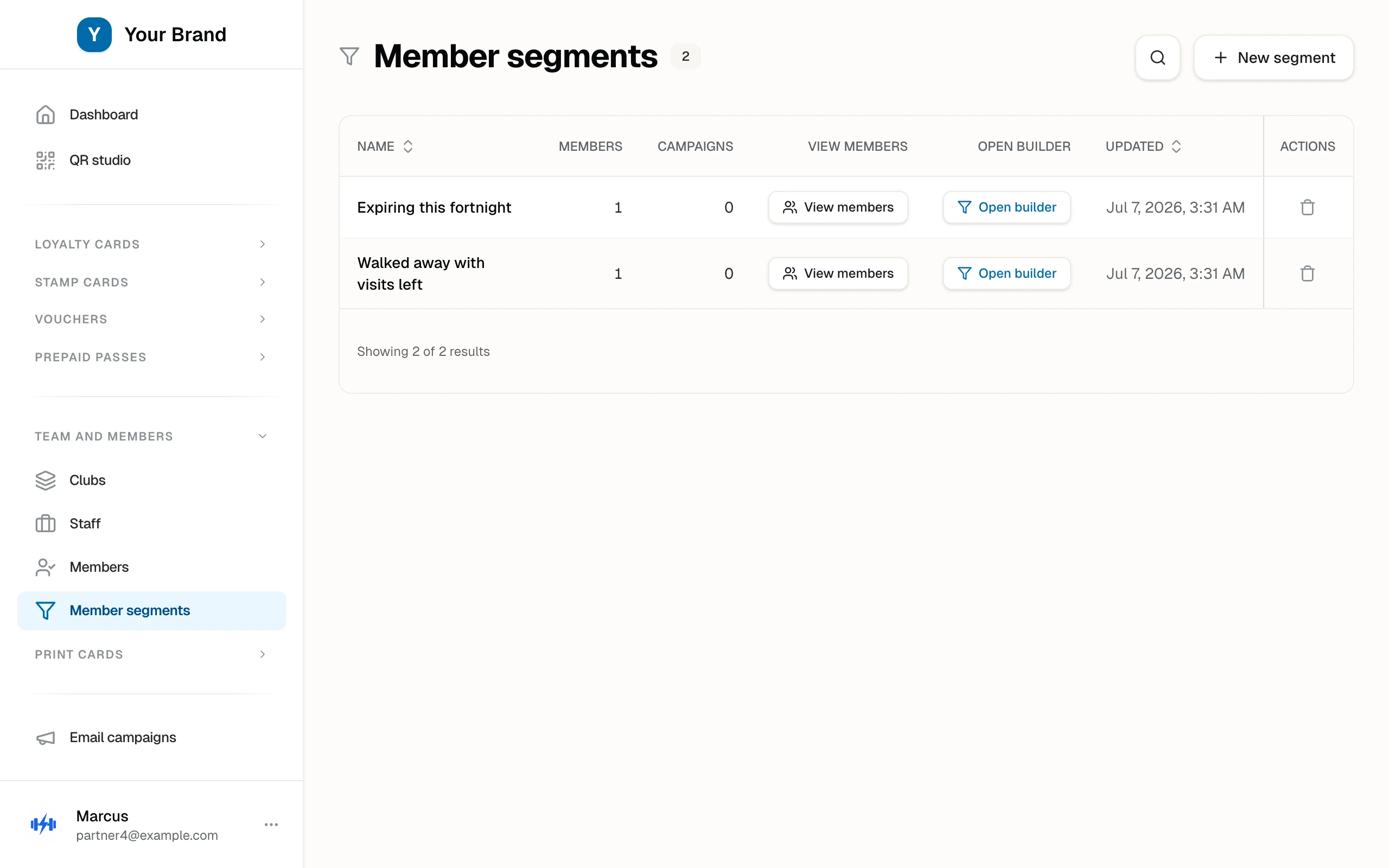Open the Members page
Image resolution: width=1389 pixels, height=868 pixels.
(151, 567)
